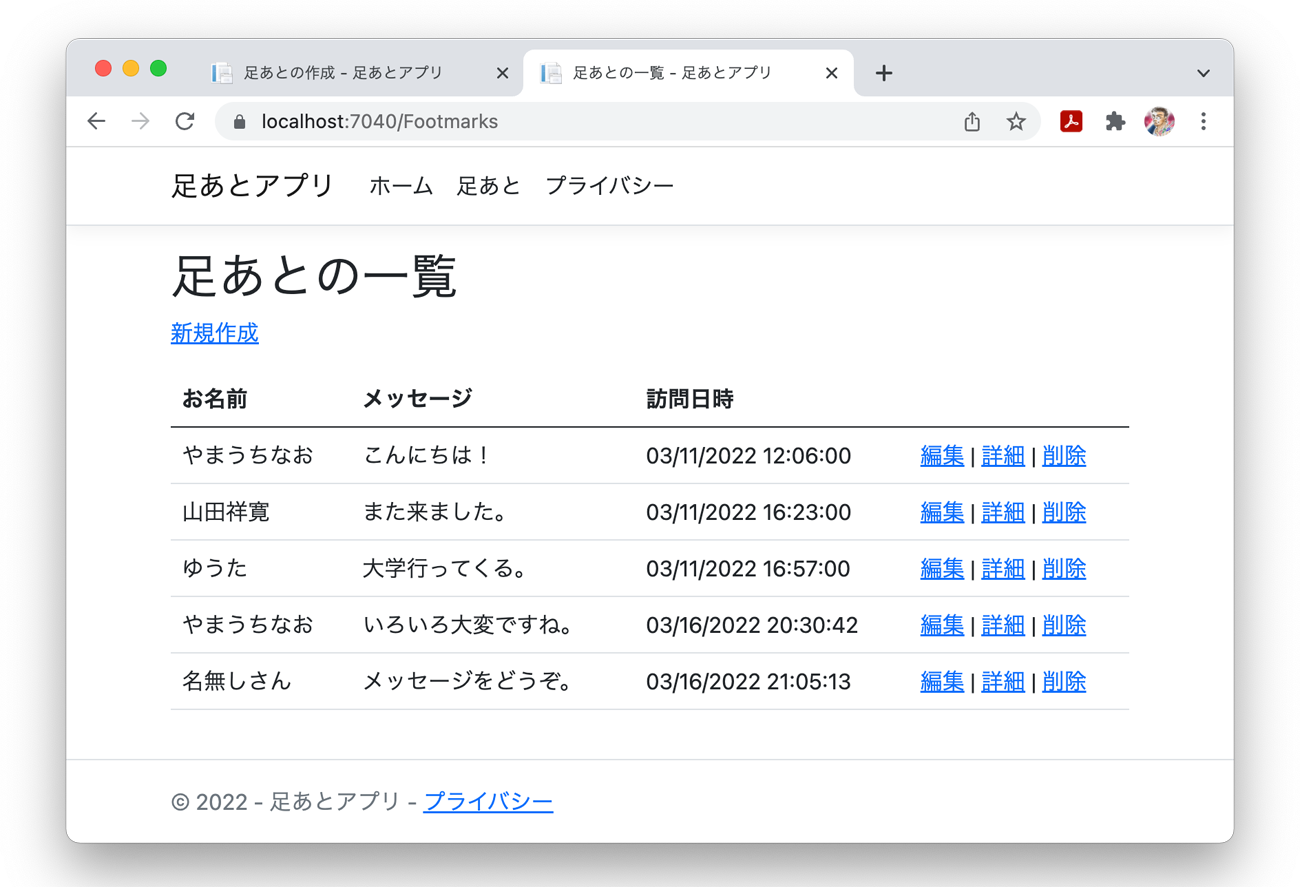
Task: Open 足あと in navbar
Action: pos(489,186)
